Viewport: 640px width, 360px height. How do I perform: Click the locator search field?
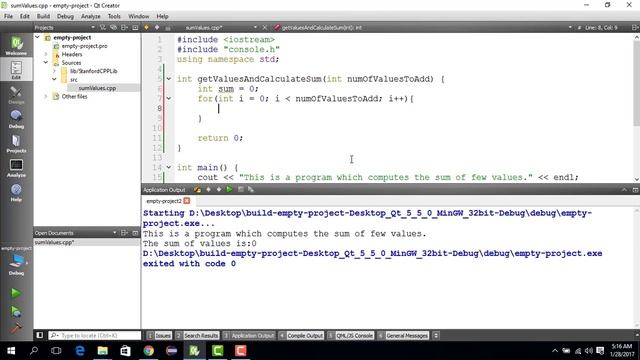[95, 335]
